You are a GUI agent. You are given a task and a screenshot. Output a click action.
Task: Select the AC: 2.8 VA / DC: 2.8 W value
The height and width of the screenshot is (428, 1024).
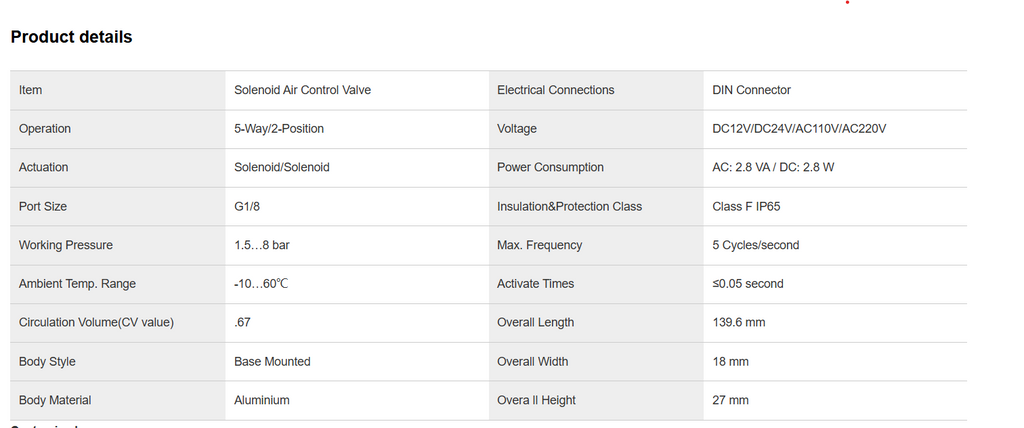[773, 167]
